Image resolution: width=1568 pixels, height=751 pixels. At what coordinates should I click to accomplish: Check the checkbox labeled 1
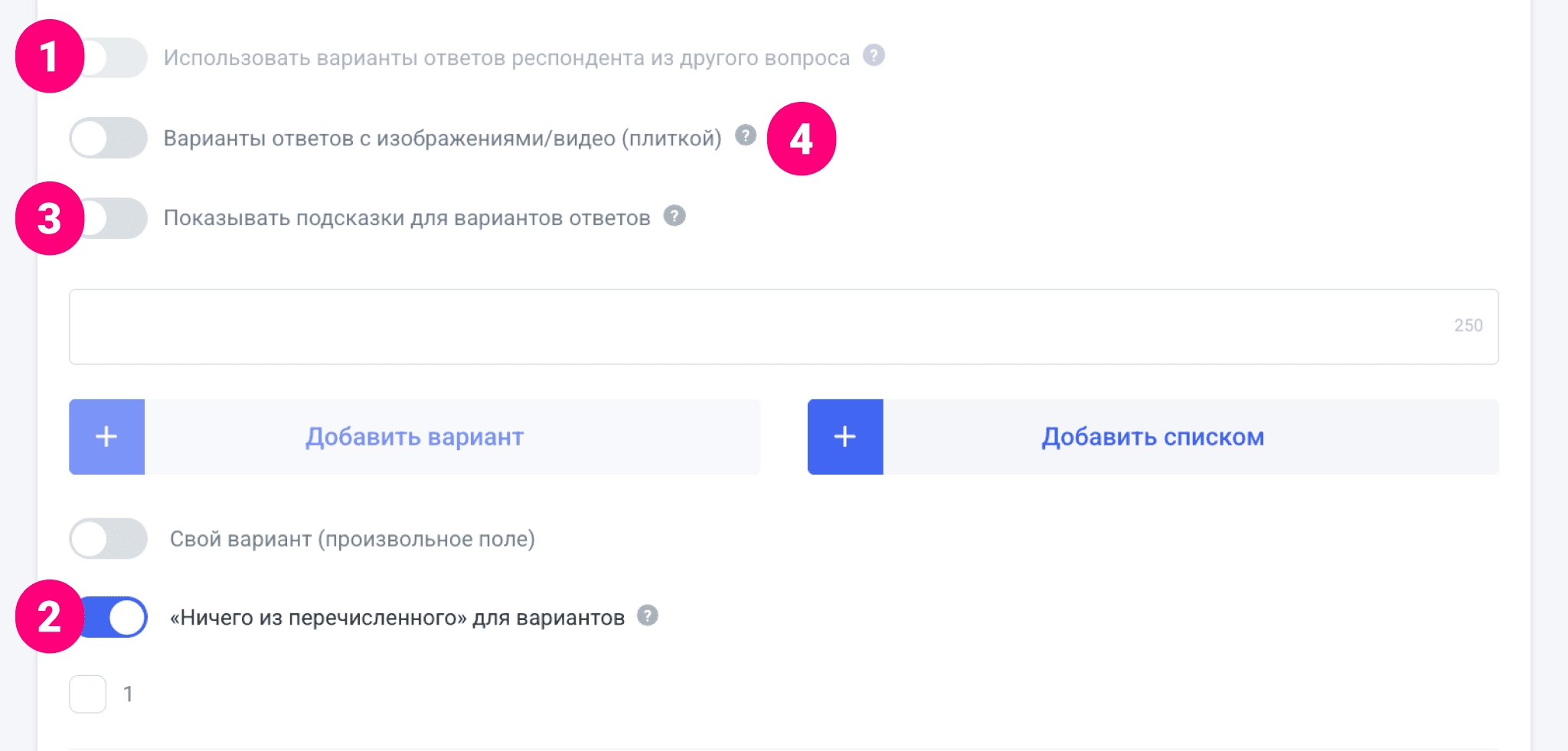(88, 694)
